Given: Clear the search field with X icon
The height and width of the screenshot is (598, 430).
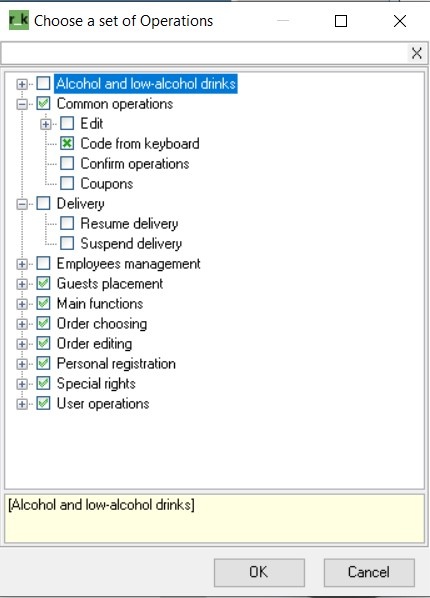Looking at the screenshot, I should pos(417,53).
